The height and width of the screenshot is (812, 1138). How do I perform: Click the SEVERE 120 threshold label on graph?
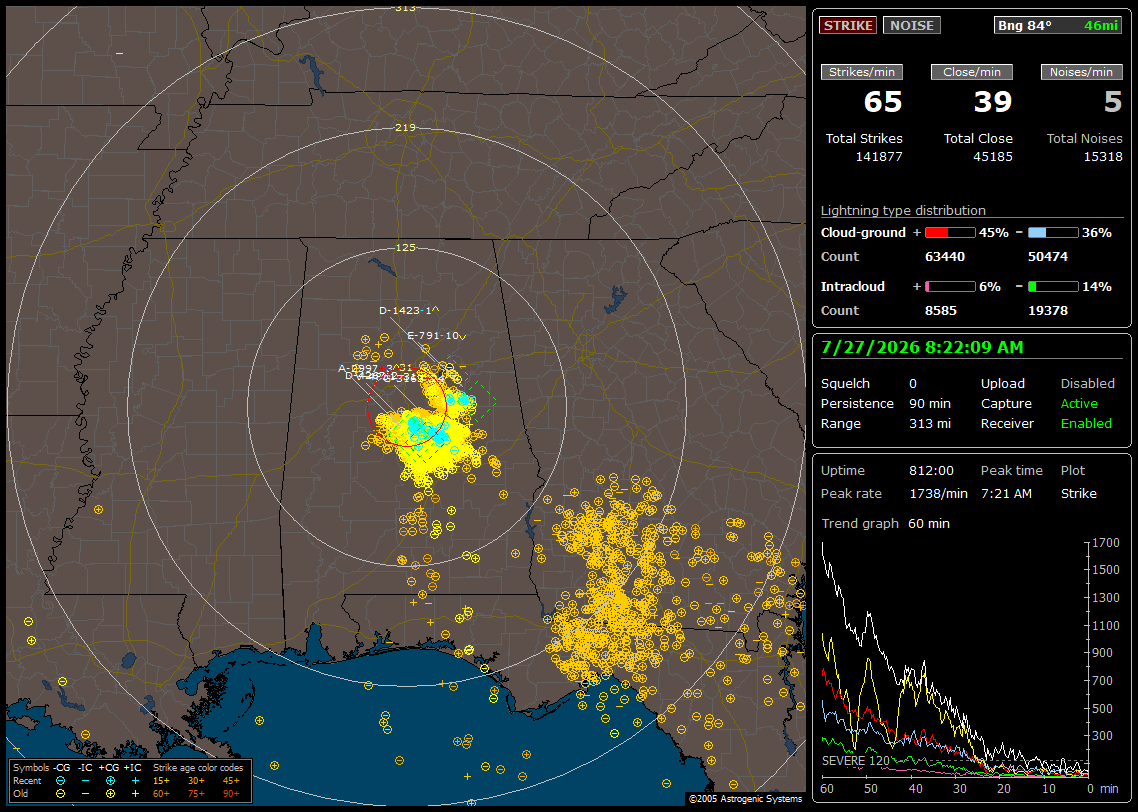point(856,760)
